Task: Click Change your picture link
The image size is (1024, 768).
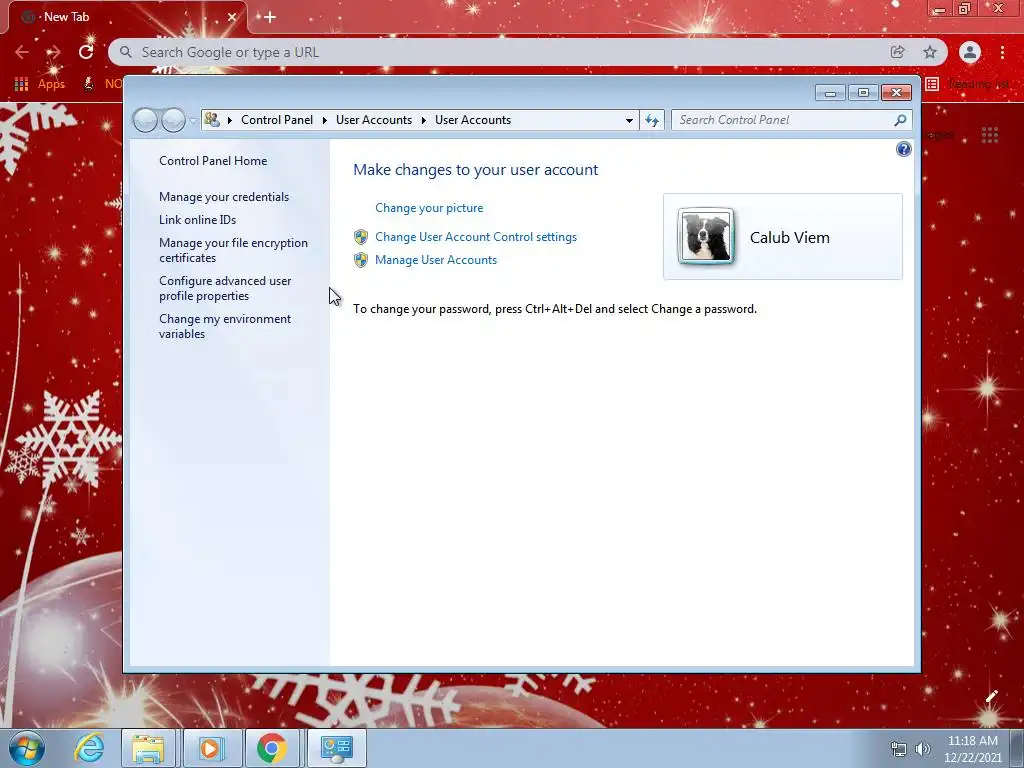Action: (x=429, y=208)
